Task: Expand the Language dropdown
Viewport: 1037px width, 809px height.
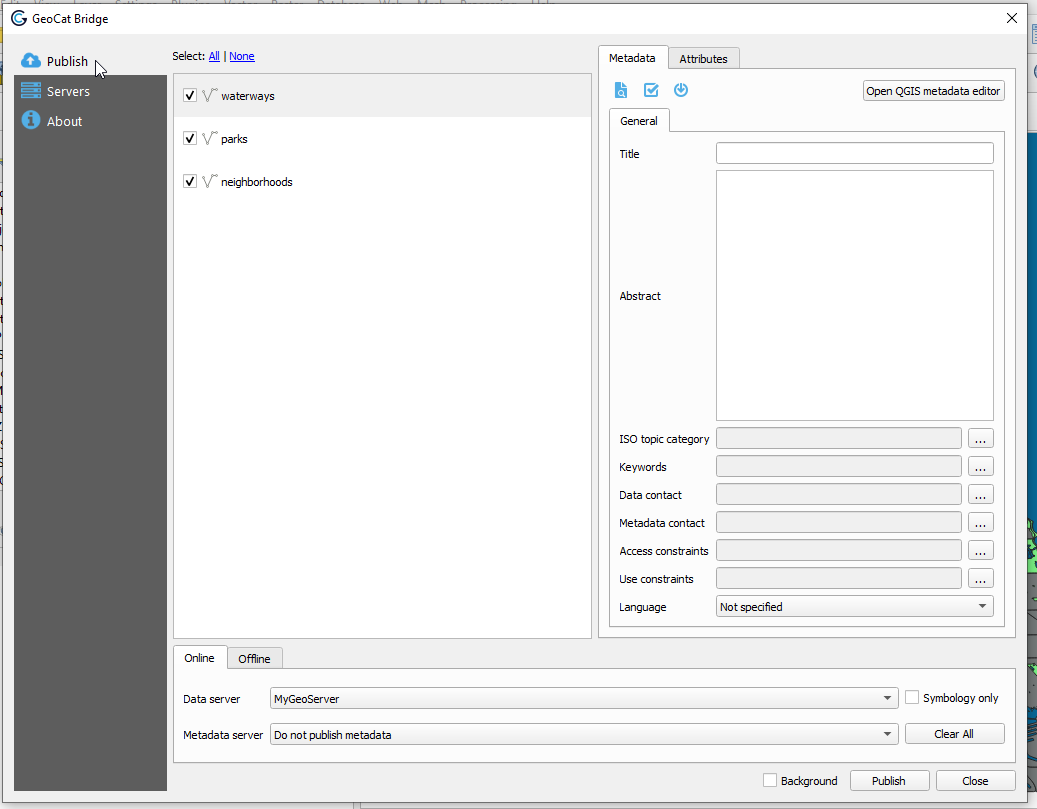Action: click(855, 607)
